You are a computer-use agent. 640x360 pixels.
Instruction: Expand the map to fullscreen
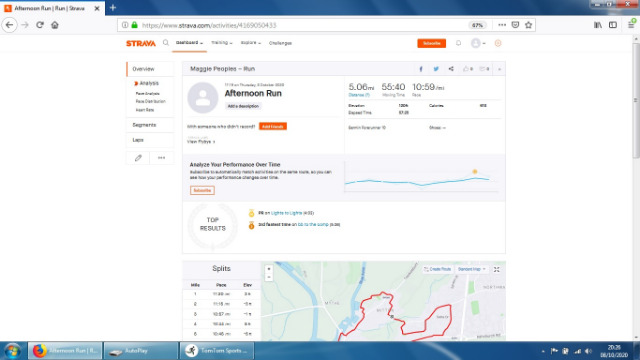(497, 269)
